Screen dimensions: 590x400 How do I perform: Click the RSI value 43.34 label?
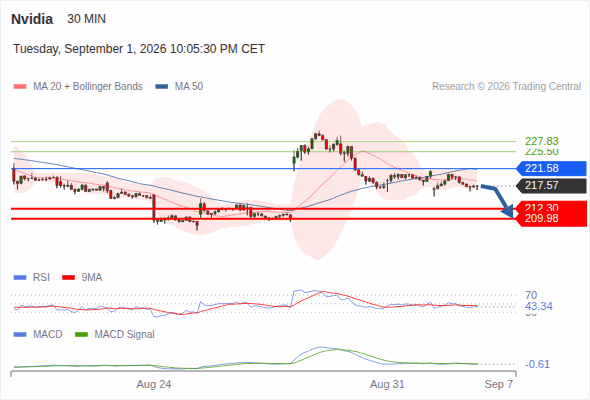coord(539,306)
